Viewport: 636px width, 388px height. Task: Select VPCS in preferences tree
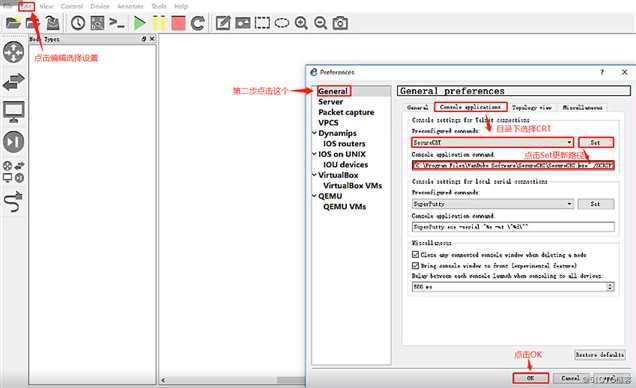coord(328,123)
